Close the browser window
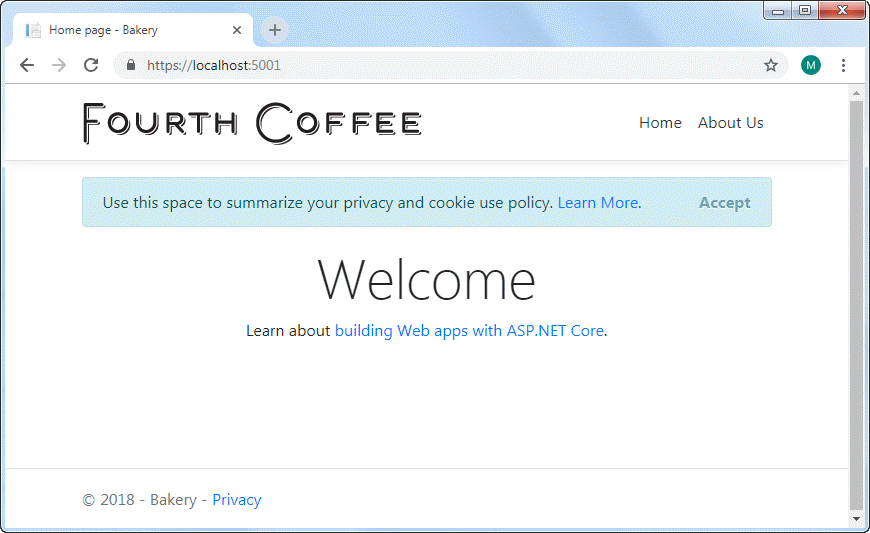Image resolution: width=870 pixels, height=533 pixels. [842, 11]
